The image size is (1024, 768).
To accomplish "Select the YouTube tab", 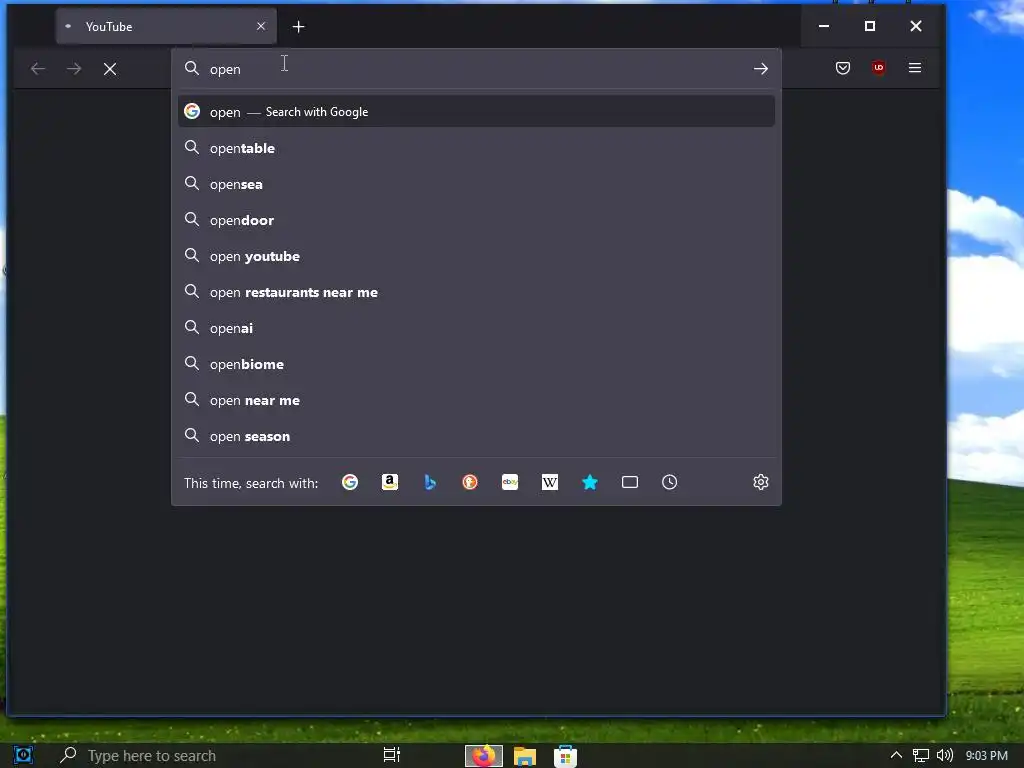I will [166, 26].
